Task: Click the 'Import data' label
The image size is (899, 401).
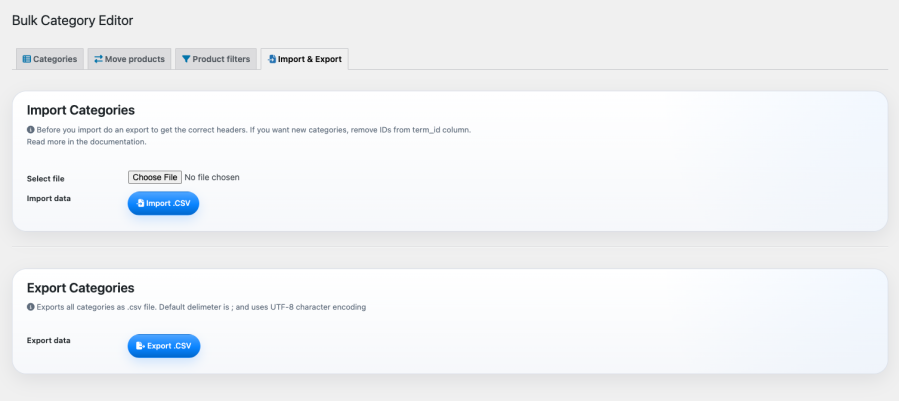Action: [x=49, y=198]
